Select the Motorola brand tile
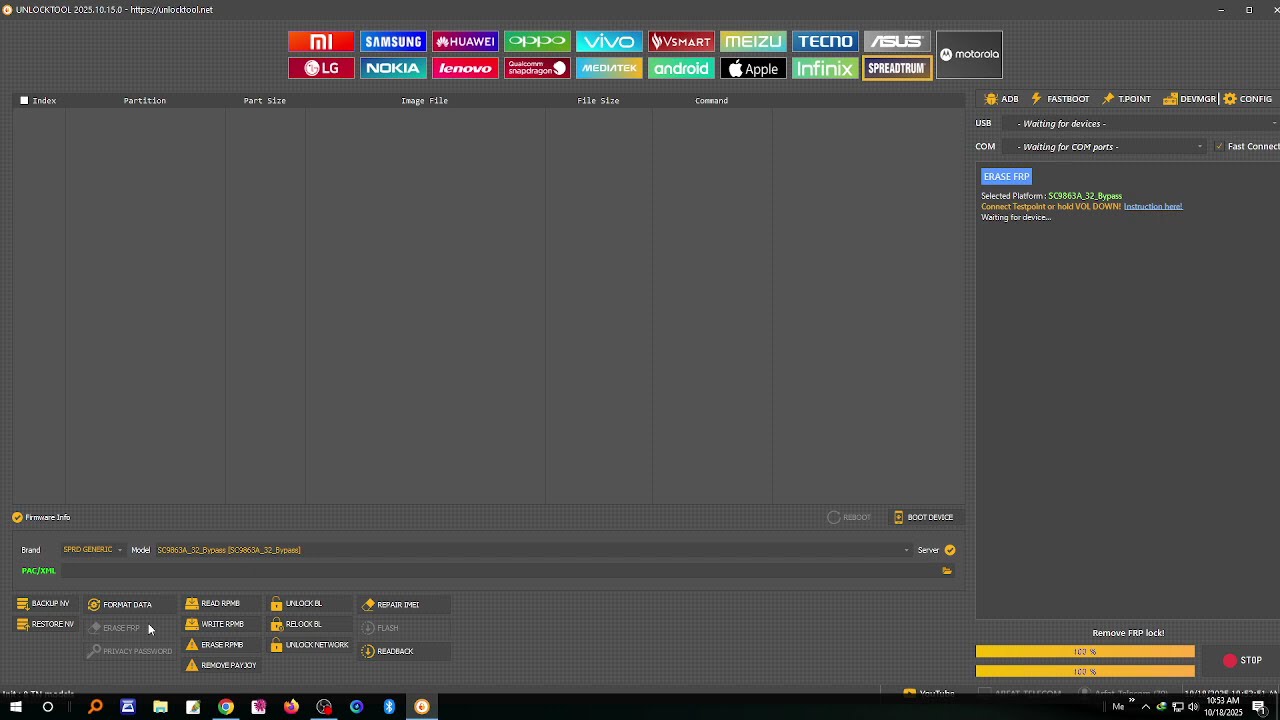This screenshot has height=720, width=1280. (969, 54)
